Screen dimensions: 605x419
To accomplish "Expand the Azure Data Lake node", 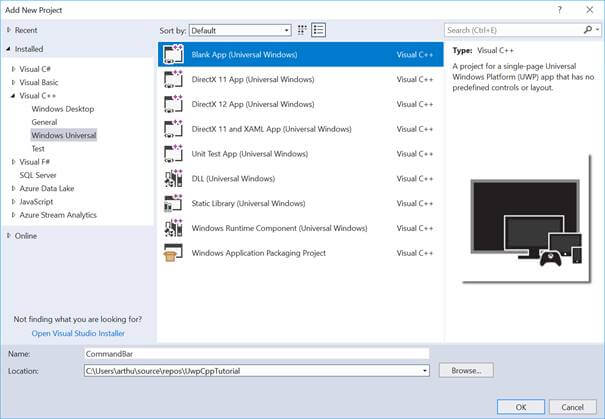I will click(14, 188).
